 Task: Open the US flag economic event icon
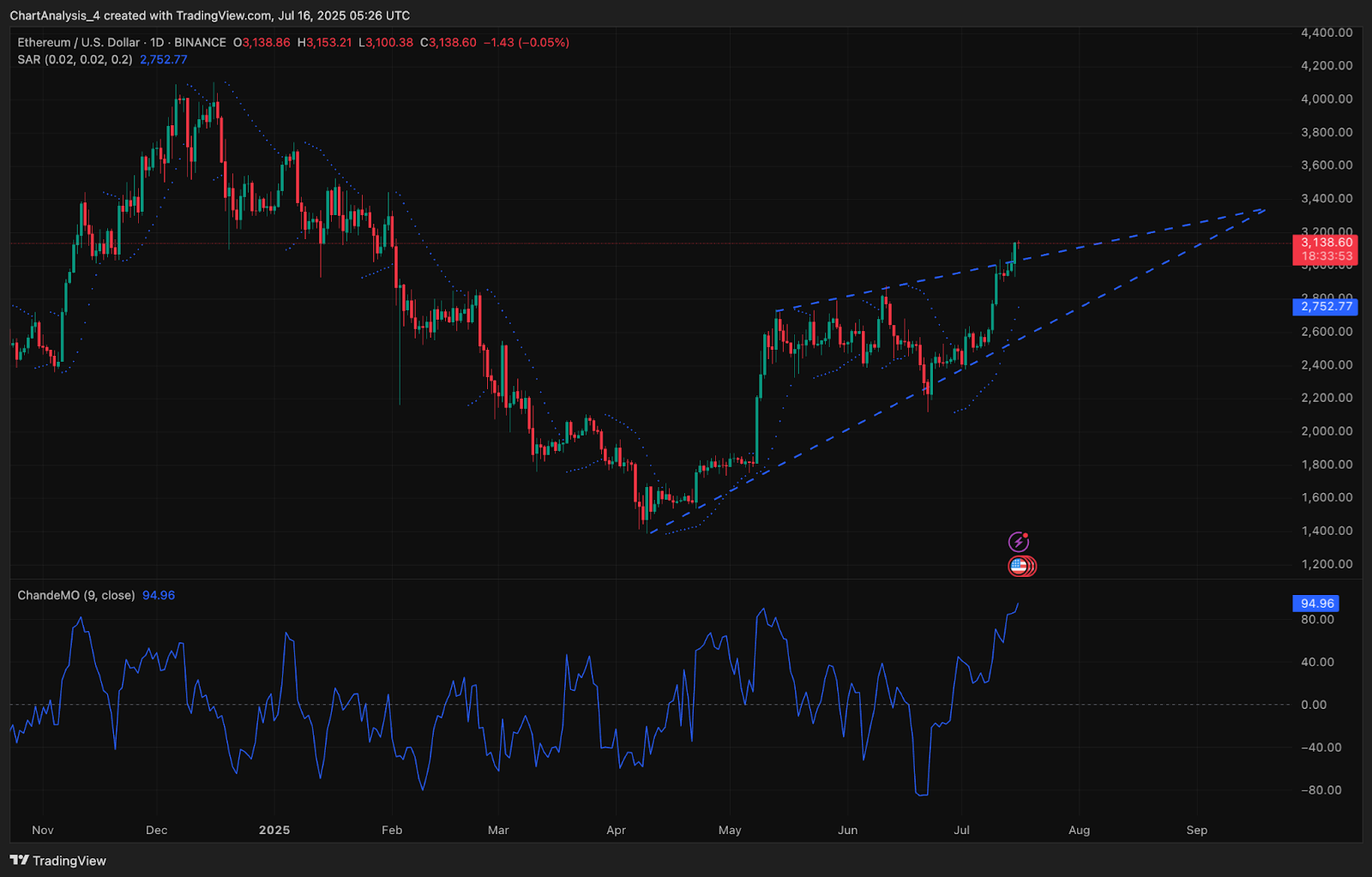click(x=1020, y=566)
